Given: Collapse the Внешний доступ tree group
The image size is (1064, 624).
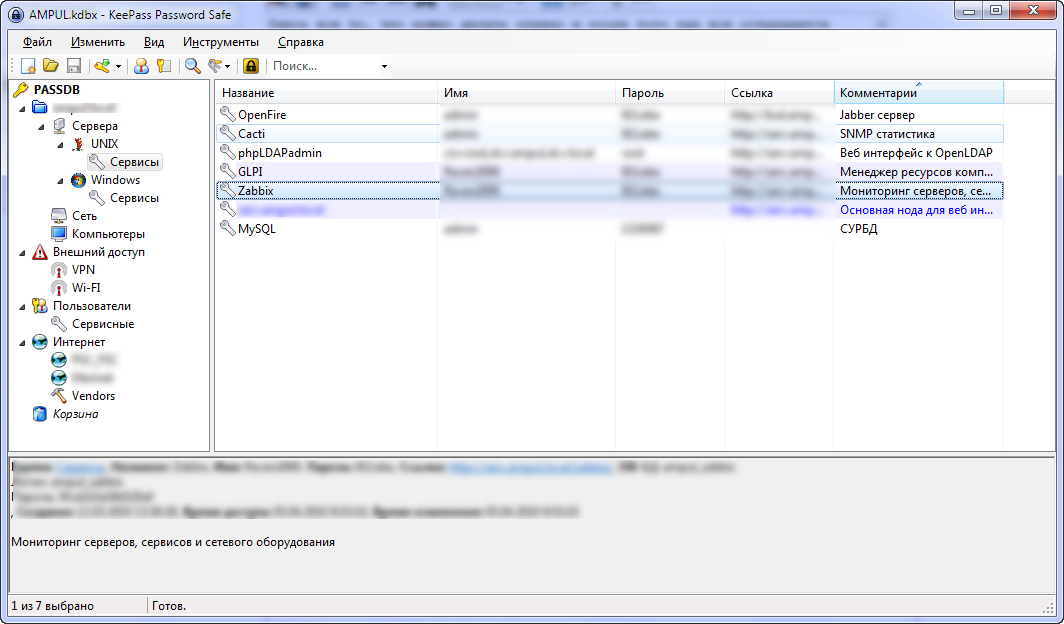Looking at the screenshot, I should pos(23,252).
